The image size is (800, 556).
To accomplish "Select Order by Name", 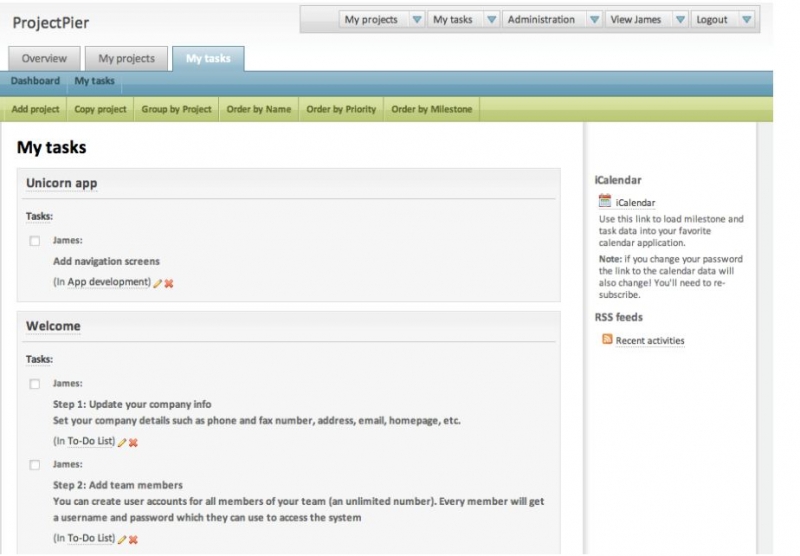I will (x=259, y=109).
